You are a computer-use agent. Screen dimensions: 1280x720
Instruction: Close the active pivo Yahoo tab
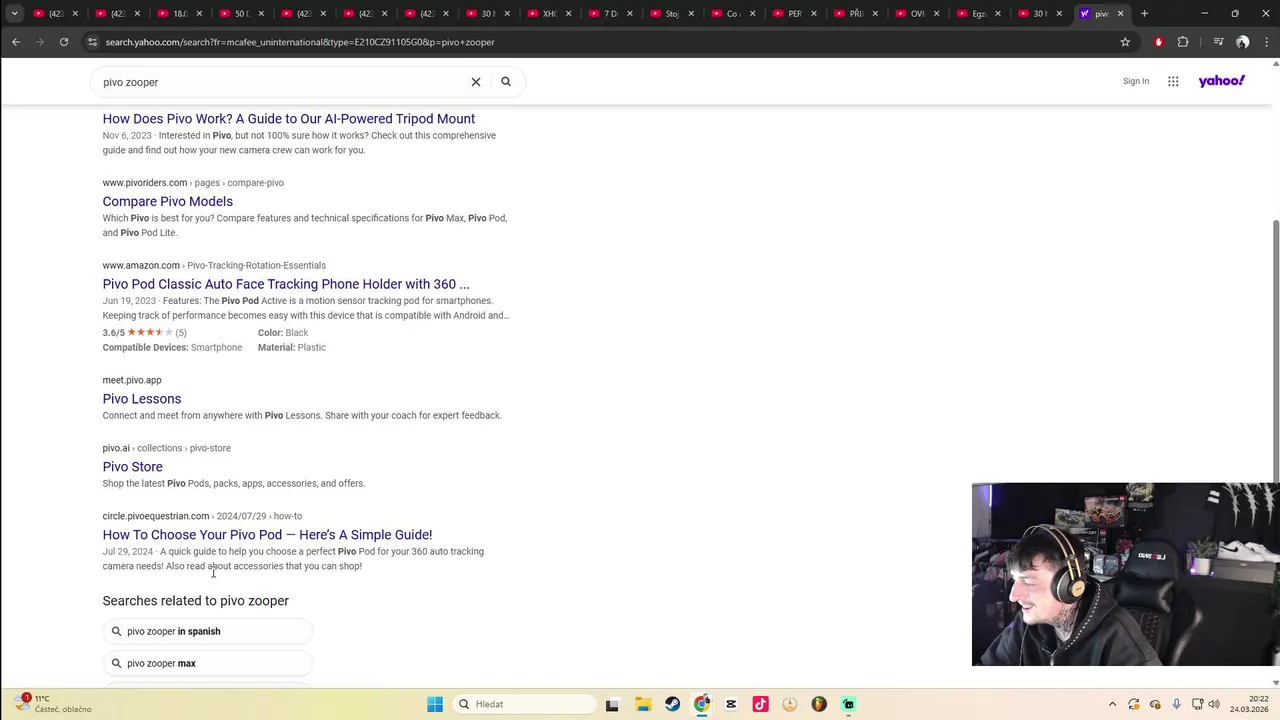1120,14
